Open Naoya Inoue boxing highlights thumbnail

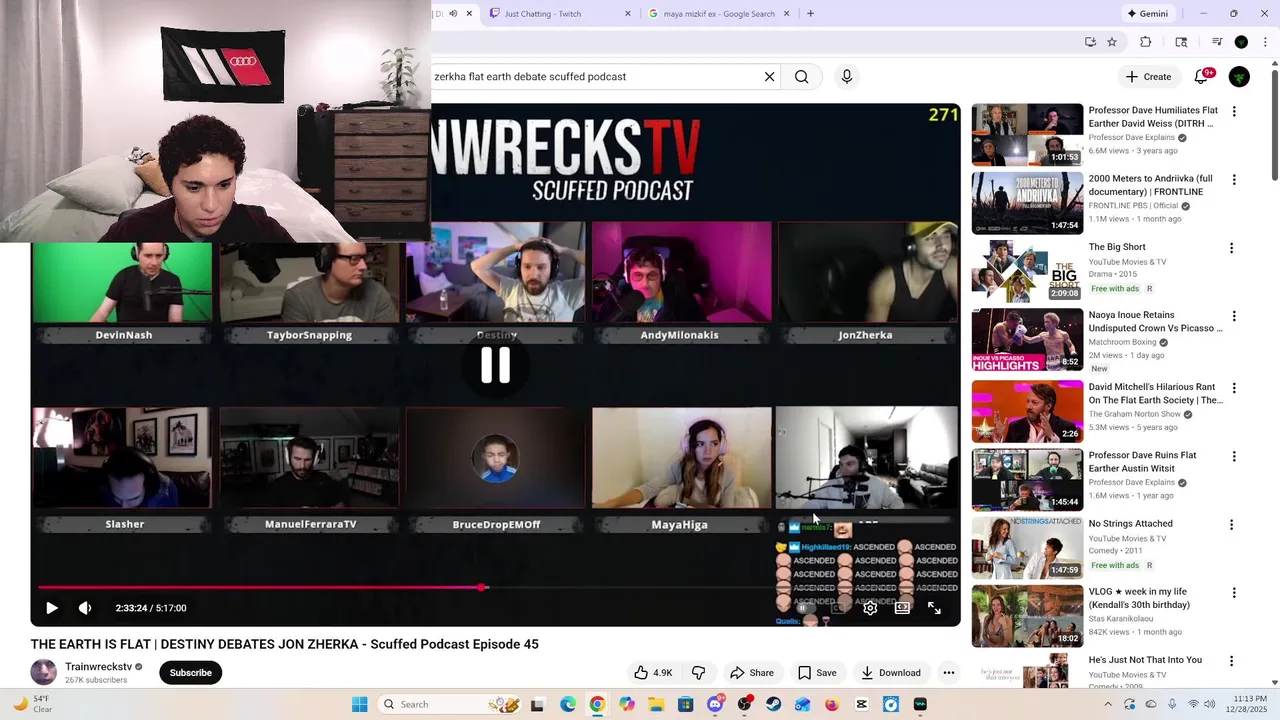point(1027,339)
